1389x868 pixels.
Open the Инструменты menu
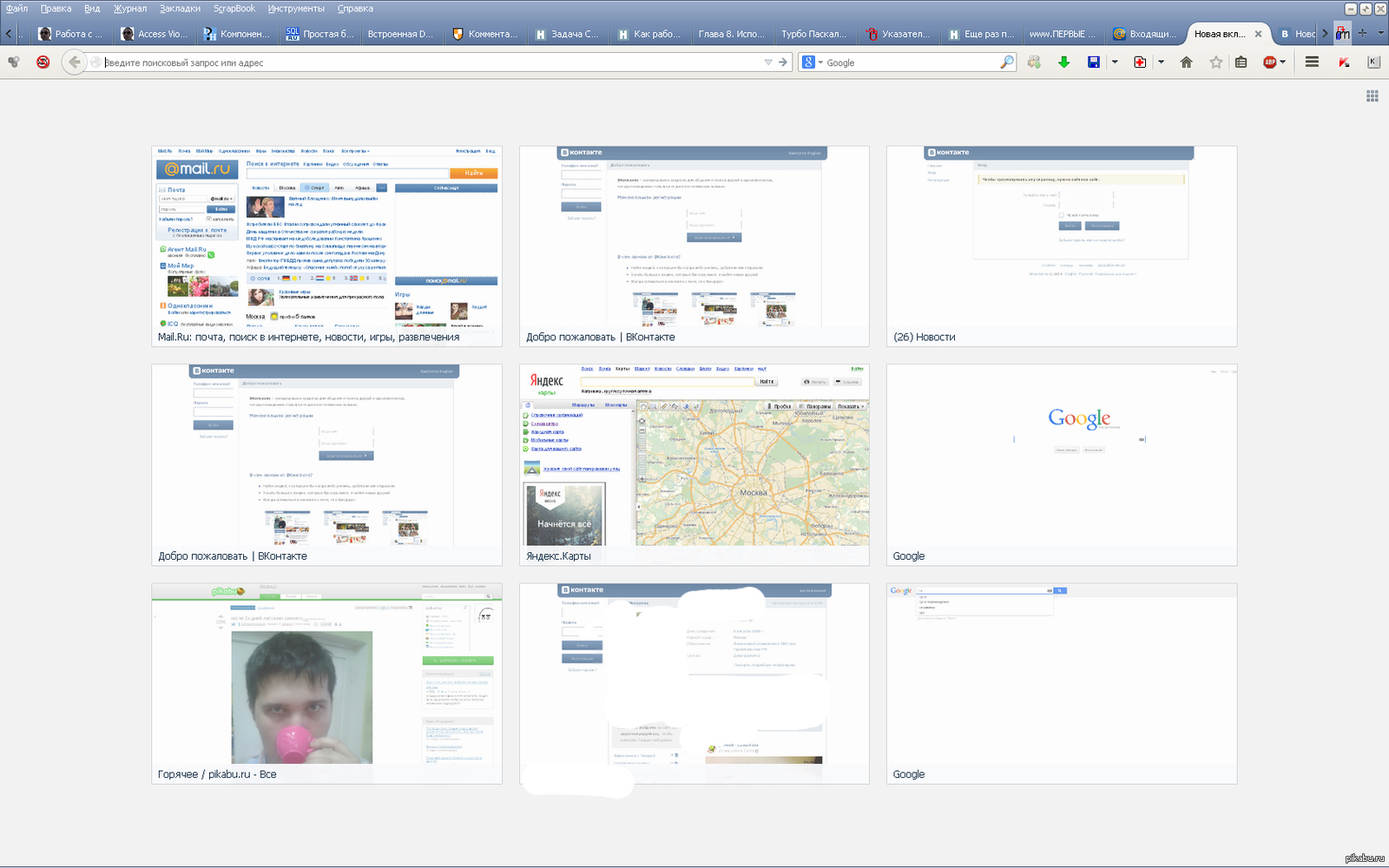pos(296,9)
